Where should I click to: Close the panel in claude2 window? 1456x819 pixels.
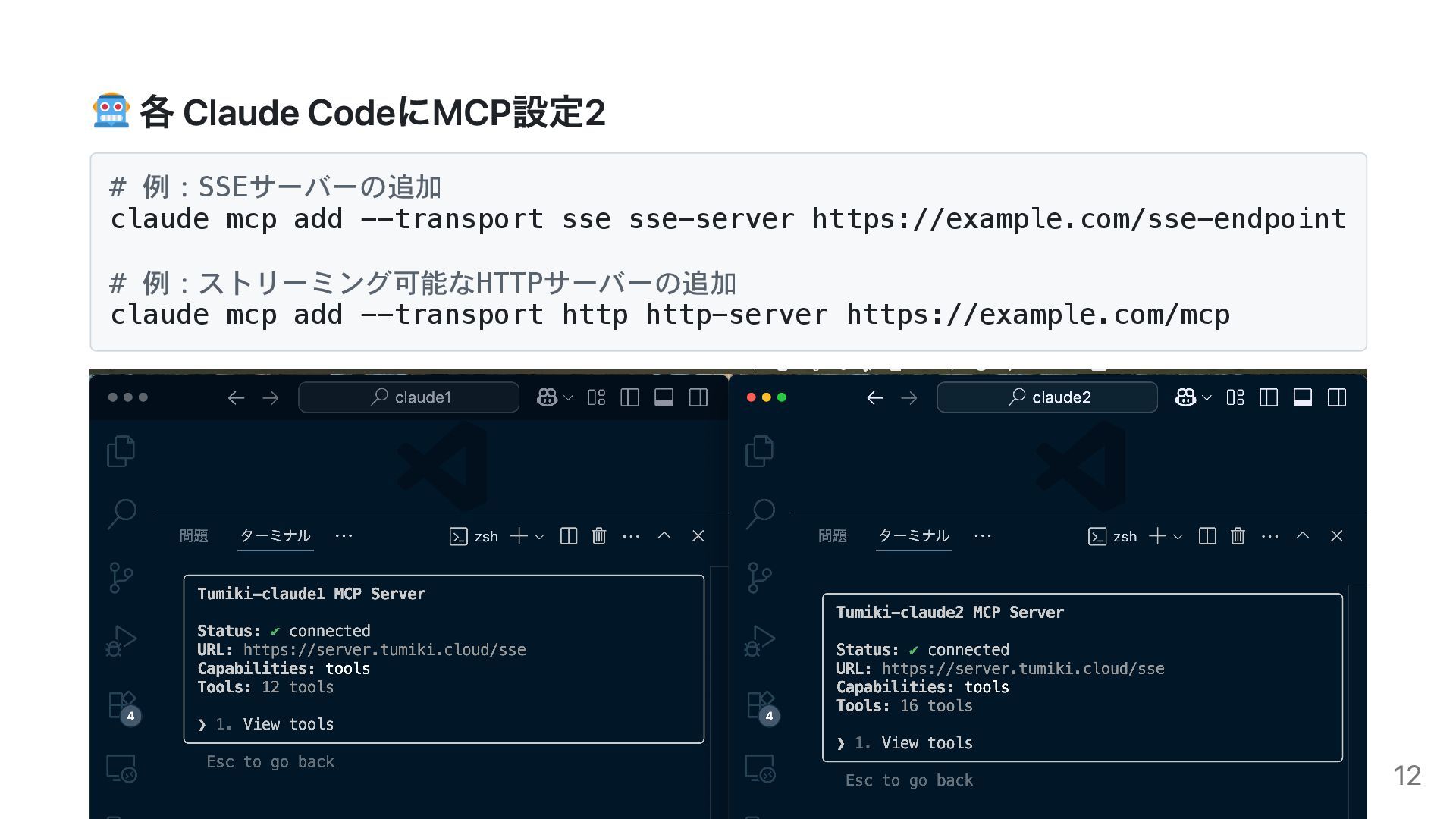click(1337, 536)
